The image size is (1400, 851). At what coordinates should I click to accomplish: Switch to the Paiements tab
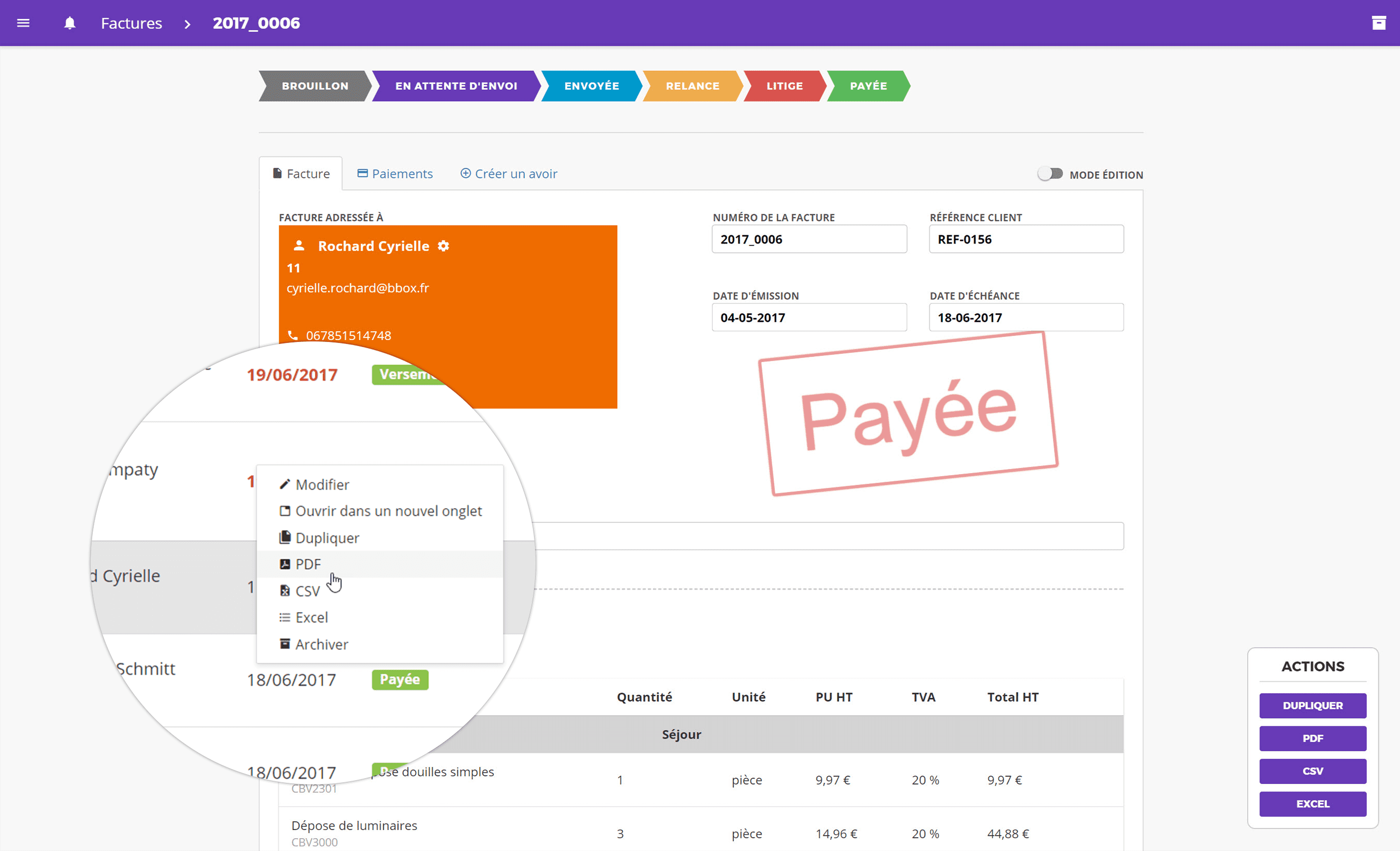pos(395,173)
